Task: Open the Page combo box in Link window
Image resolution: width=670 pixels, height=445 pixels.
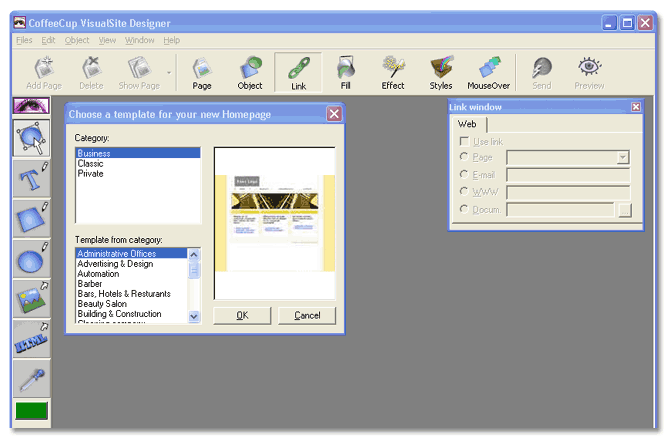Action: coord(567,158)
